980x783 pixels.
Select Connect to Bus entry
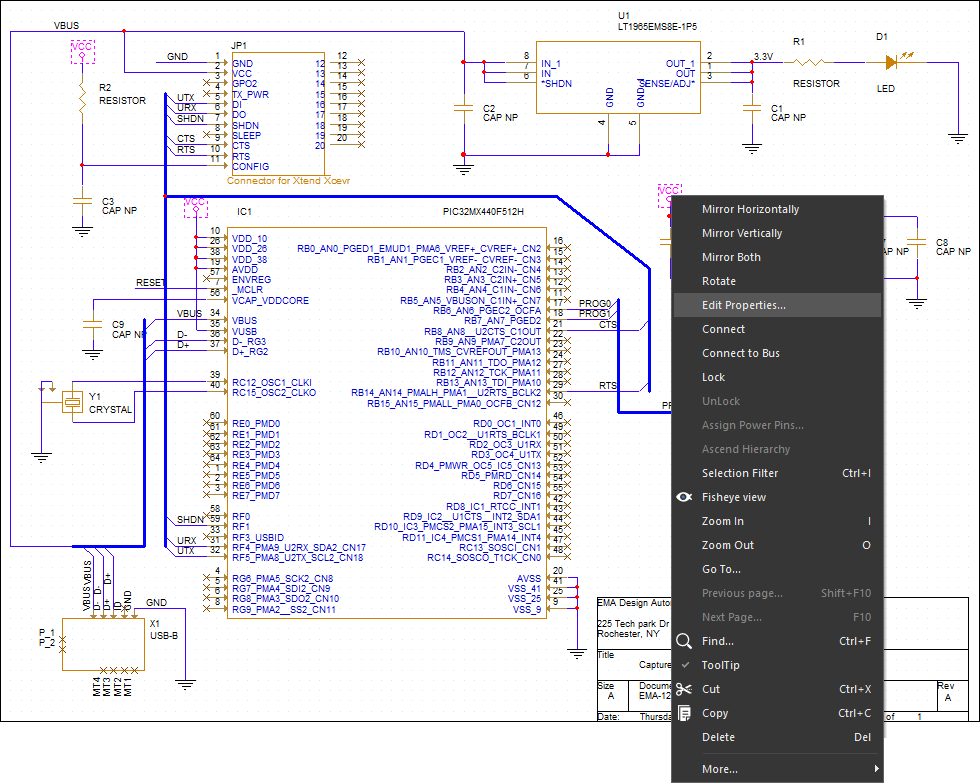(777, 353)
